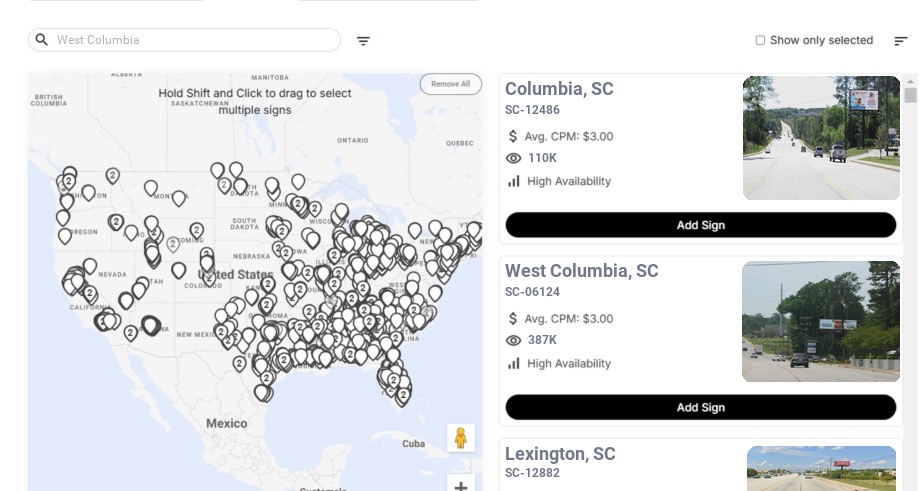Open the filter options icon beside search
Viewport: 920px width, 491px height.
point(363,41)
